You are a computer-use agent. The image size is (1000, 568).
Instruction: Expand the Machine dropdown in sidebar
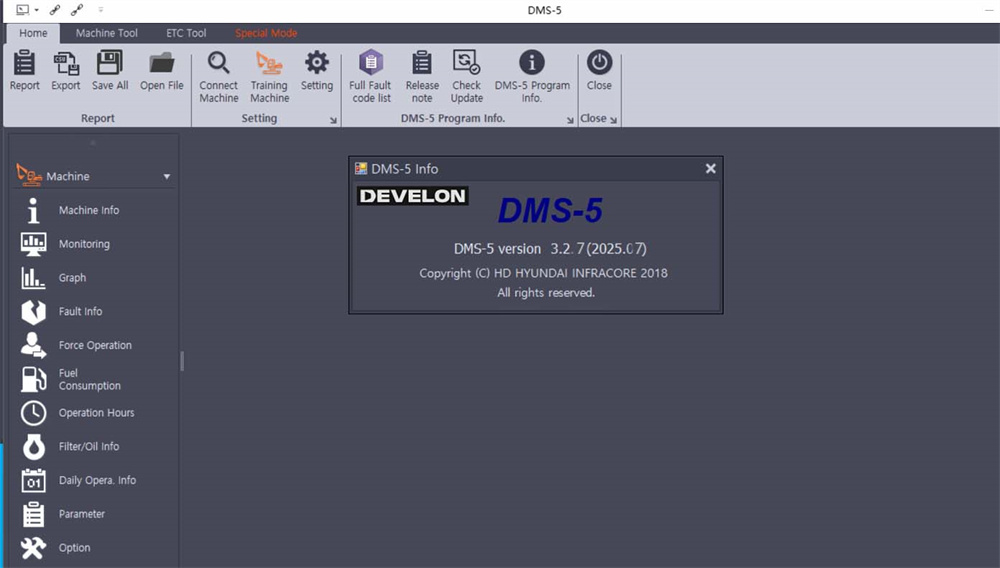[167, 177]
